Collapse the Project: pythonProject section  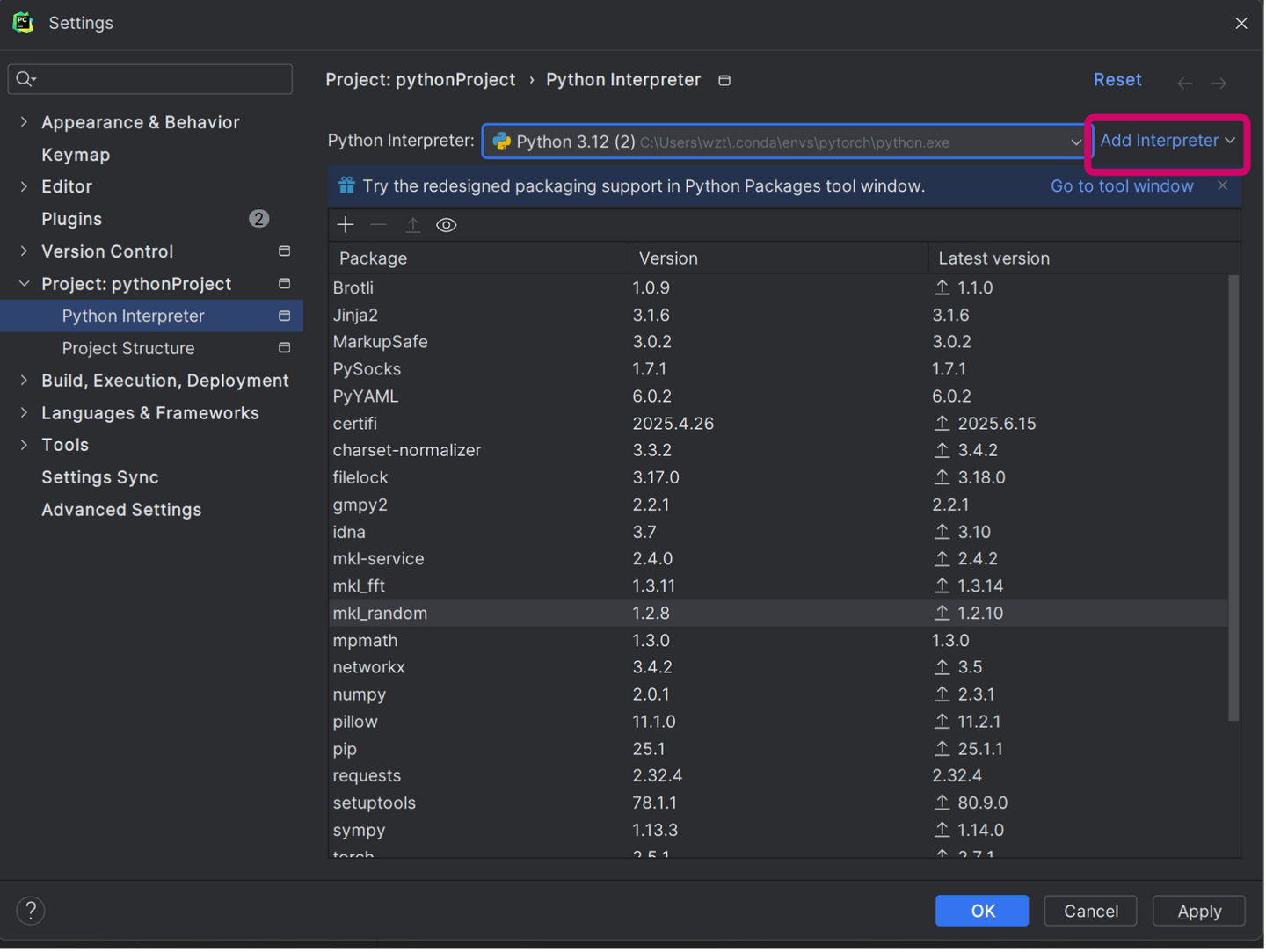click(x=24, y=284)
